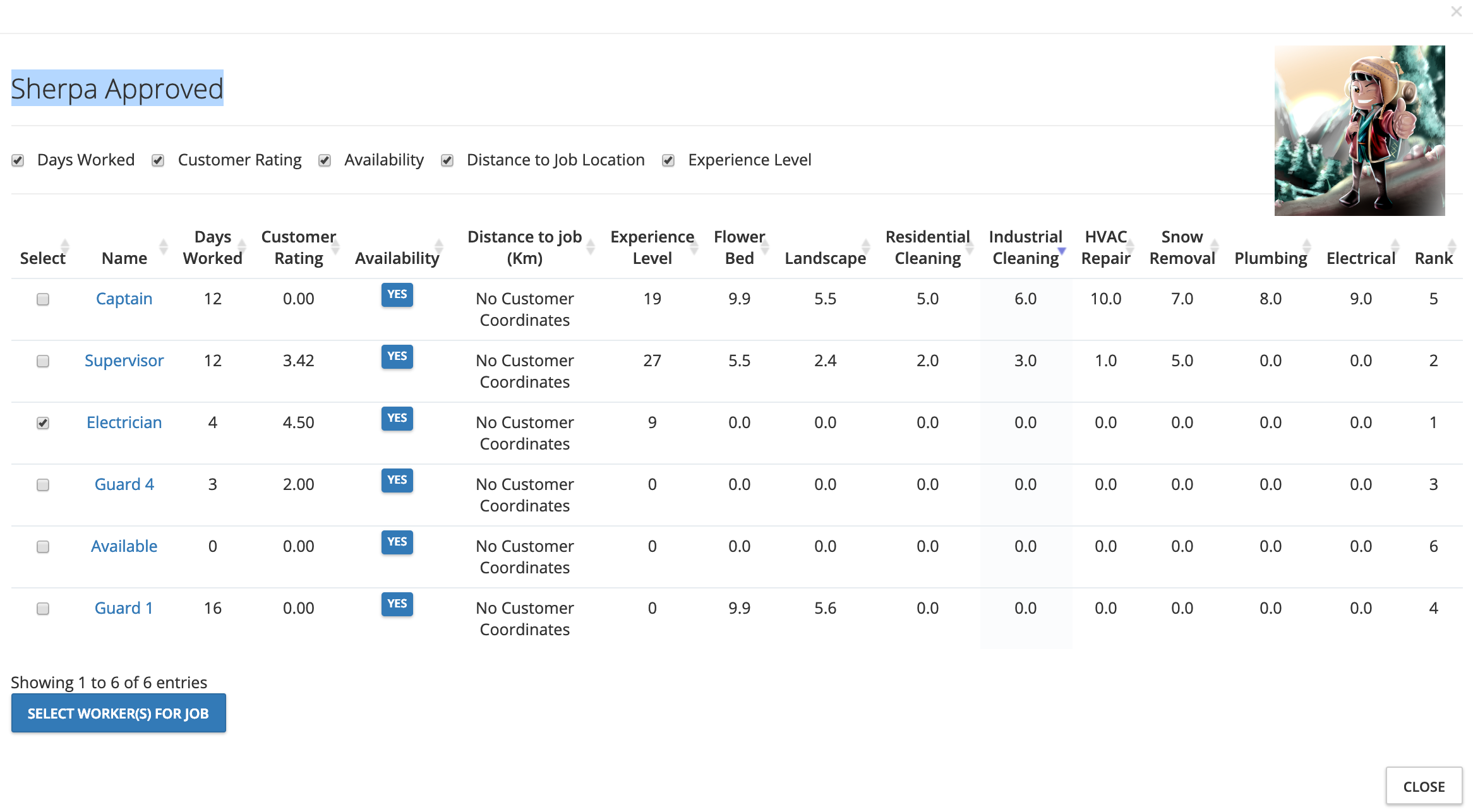The image size is (1473, 812).
Task: Sort by Snow Removal column header
Action: [x=1182, y=247]
